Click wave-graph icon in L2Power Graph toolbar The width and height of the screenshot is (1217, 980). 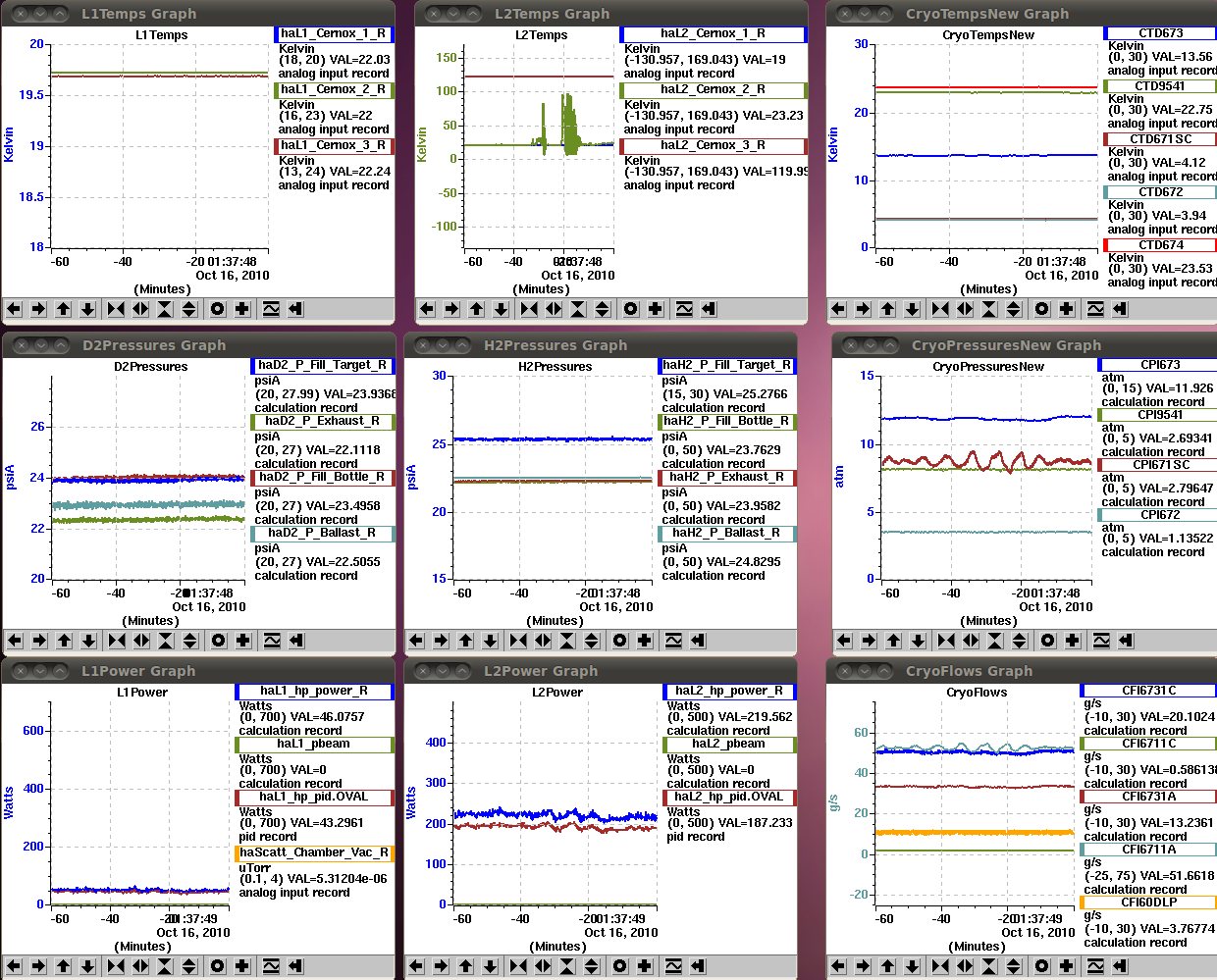point(673,966)
